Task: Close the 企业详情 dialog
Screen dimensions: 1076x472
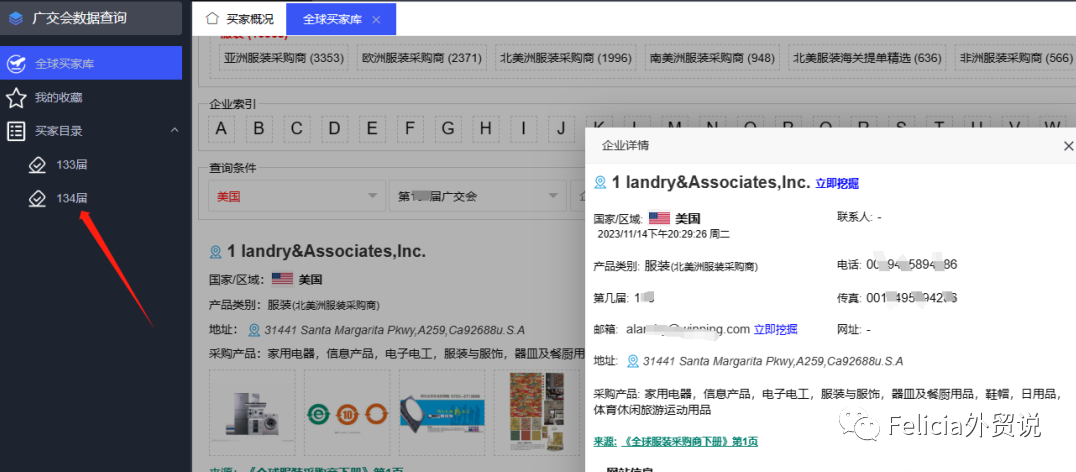Action: coord(1068,145)
